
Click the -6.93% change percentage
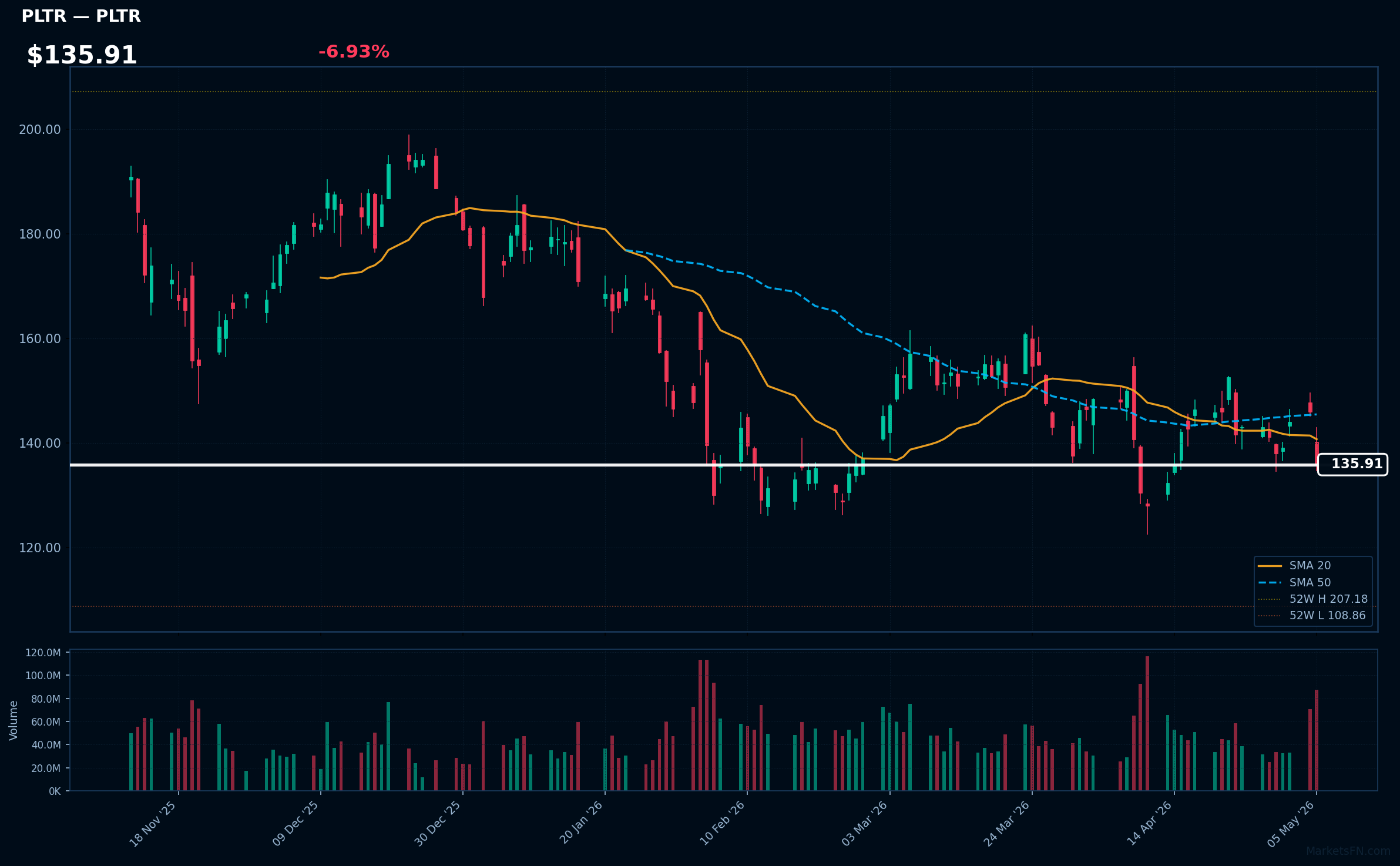coord(354,52)
